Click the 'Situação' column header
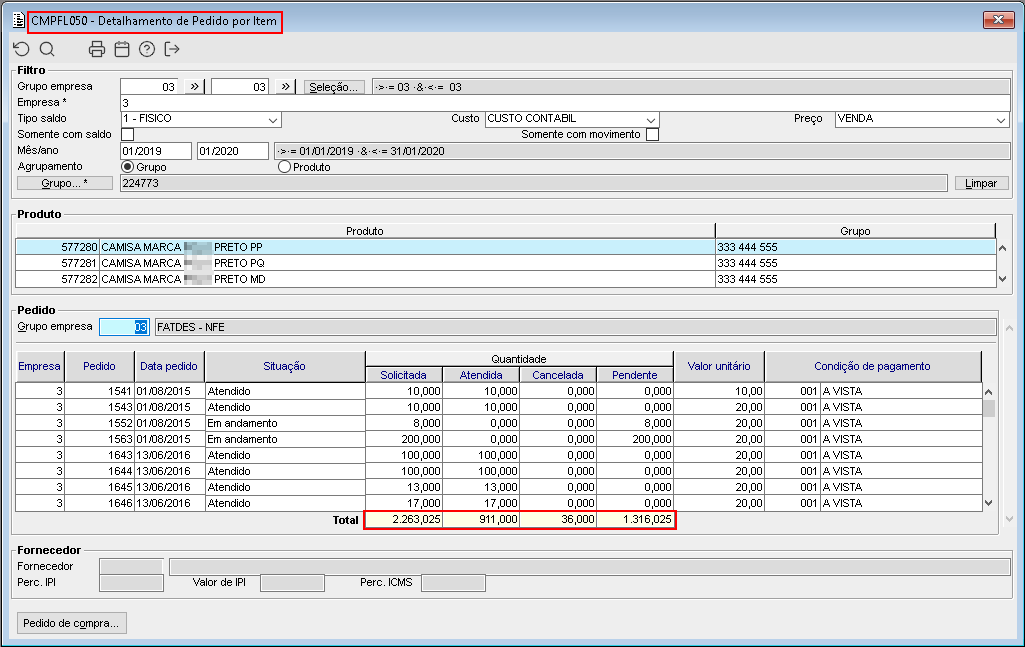Viewport: 1025px width, 647px height. tap(284, 367)
